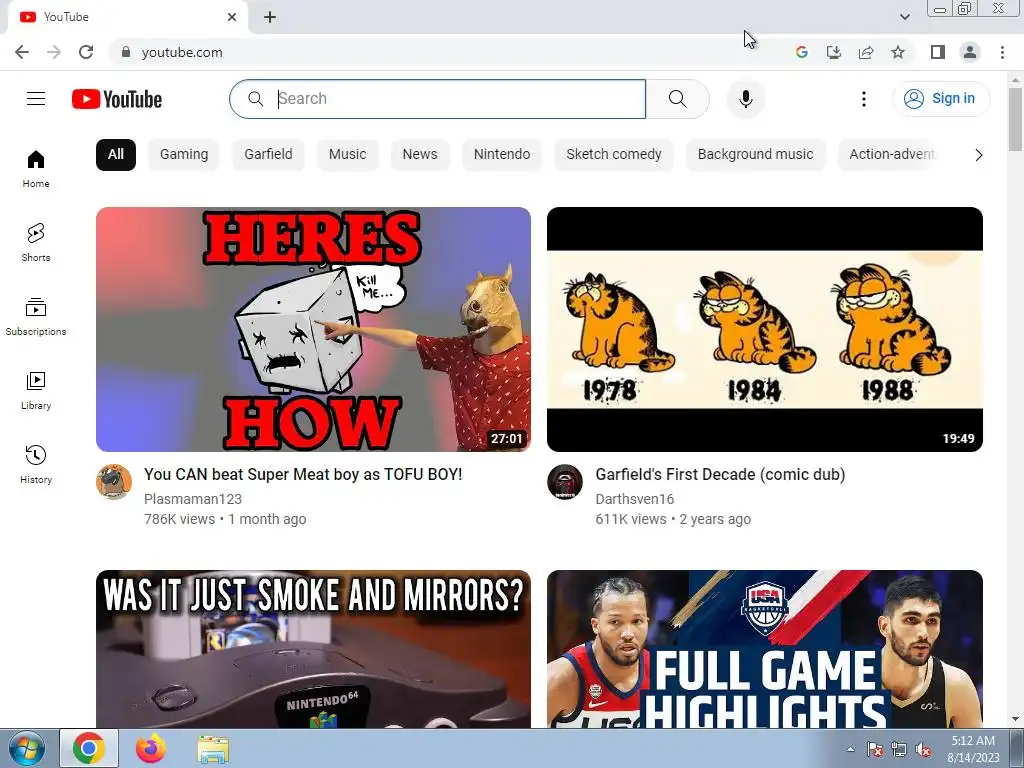The width and height of the screenshot is (1024, 768).
Task: Open Subscriptions from sidebar
Action: click(36, 317)
